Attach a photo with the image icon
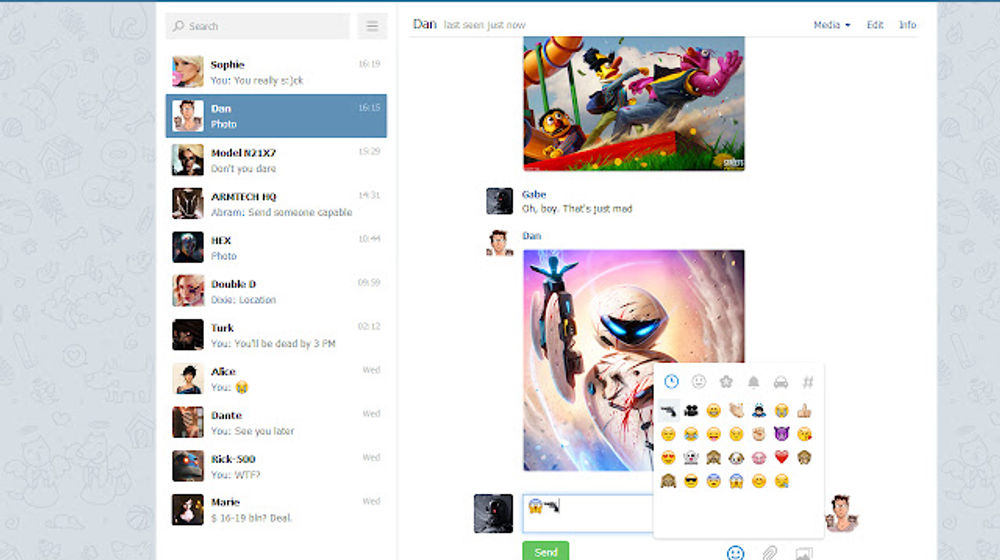The image size is (1000, 560). [x=804, y=553]
